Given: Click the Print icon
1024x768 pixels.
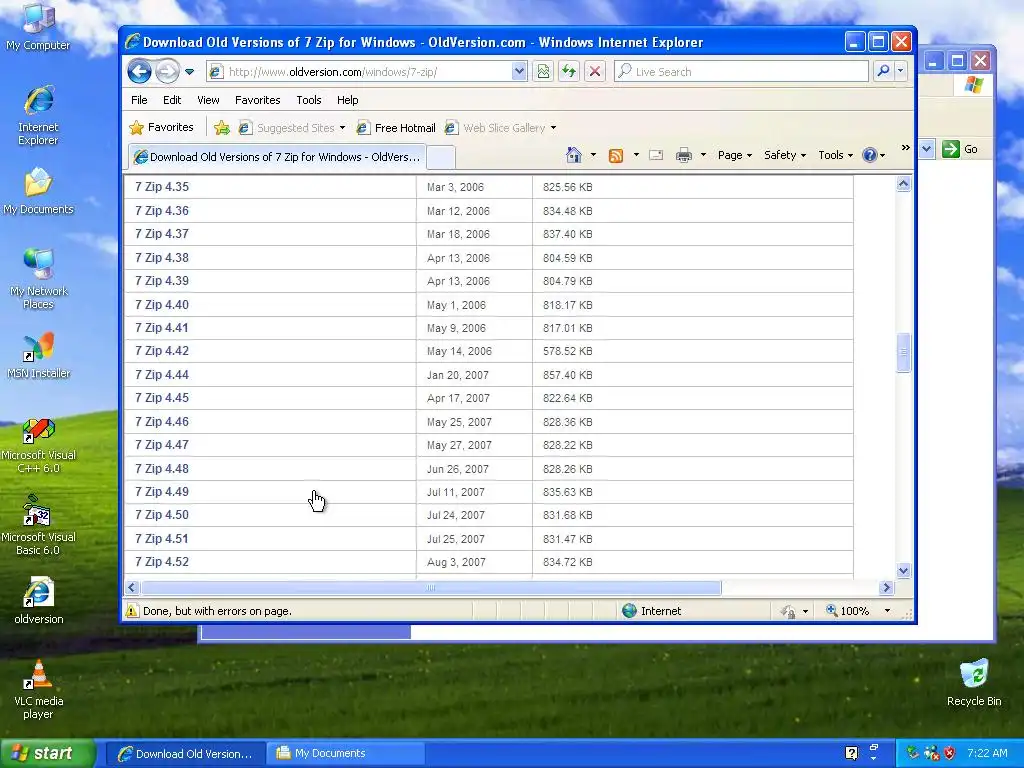Looking at the screenshot, I should coord(684,155).
